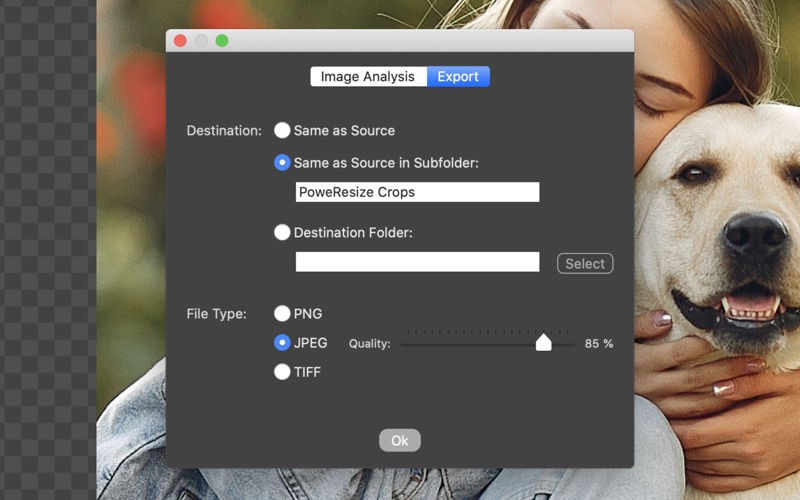Focus the empty Destination Folder path field
This screenshot has height=500, width=800.
[417, 262]
